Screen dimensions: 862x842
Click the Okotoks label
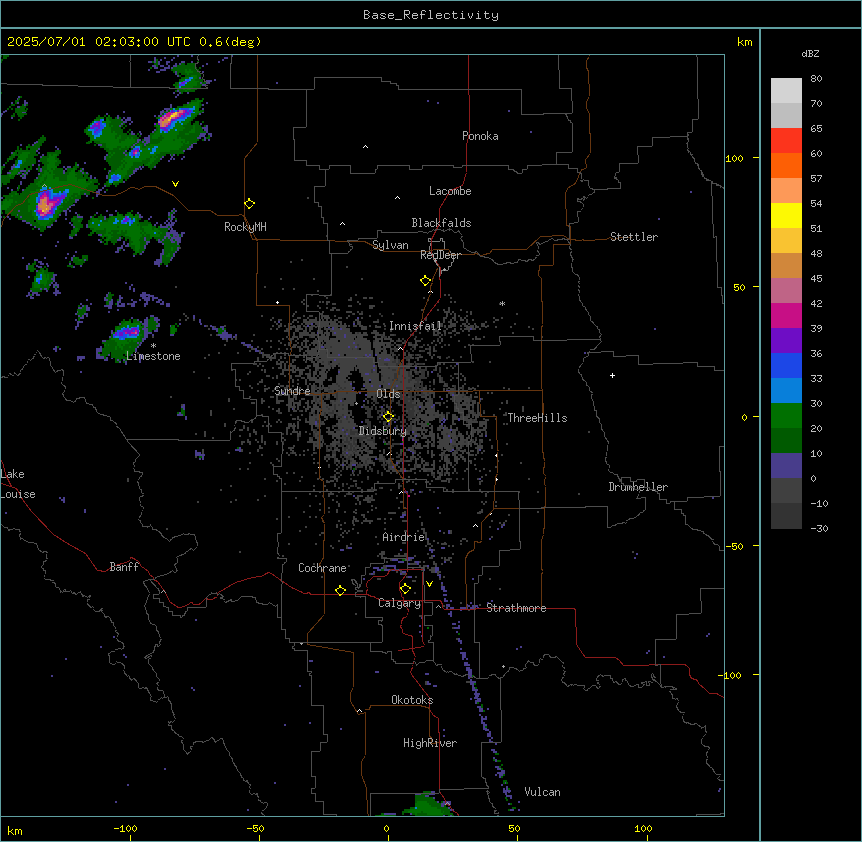coord(412,700)
